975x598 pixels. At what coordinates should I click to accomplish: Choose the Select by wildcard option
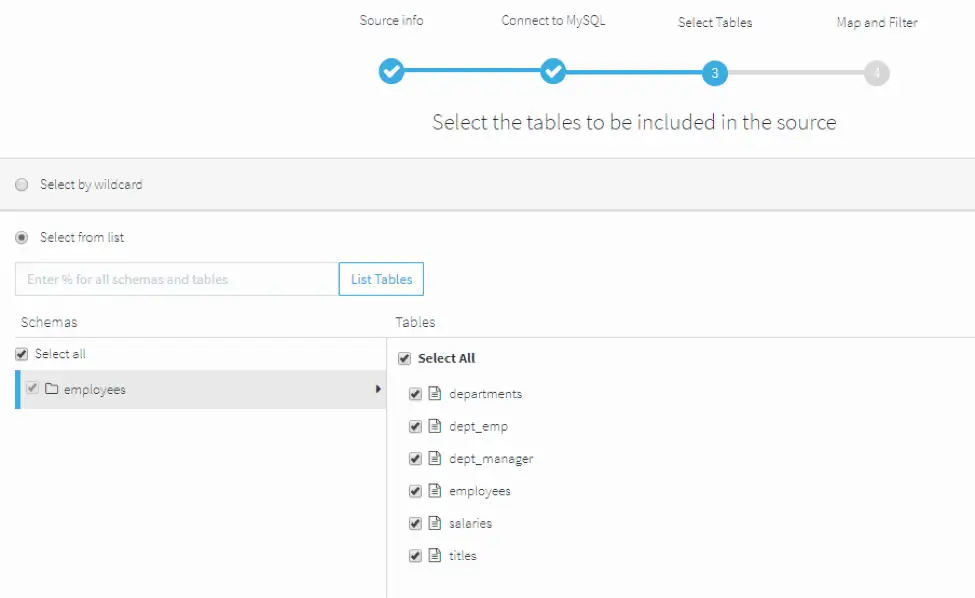22,185
